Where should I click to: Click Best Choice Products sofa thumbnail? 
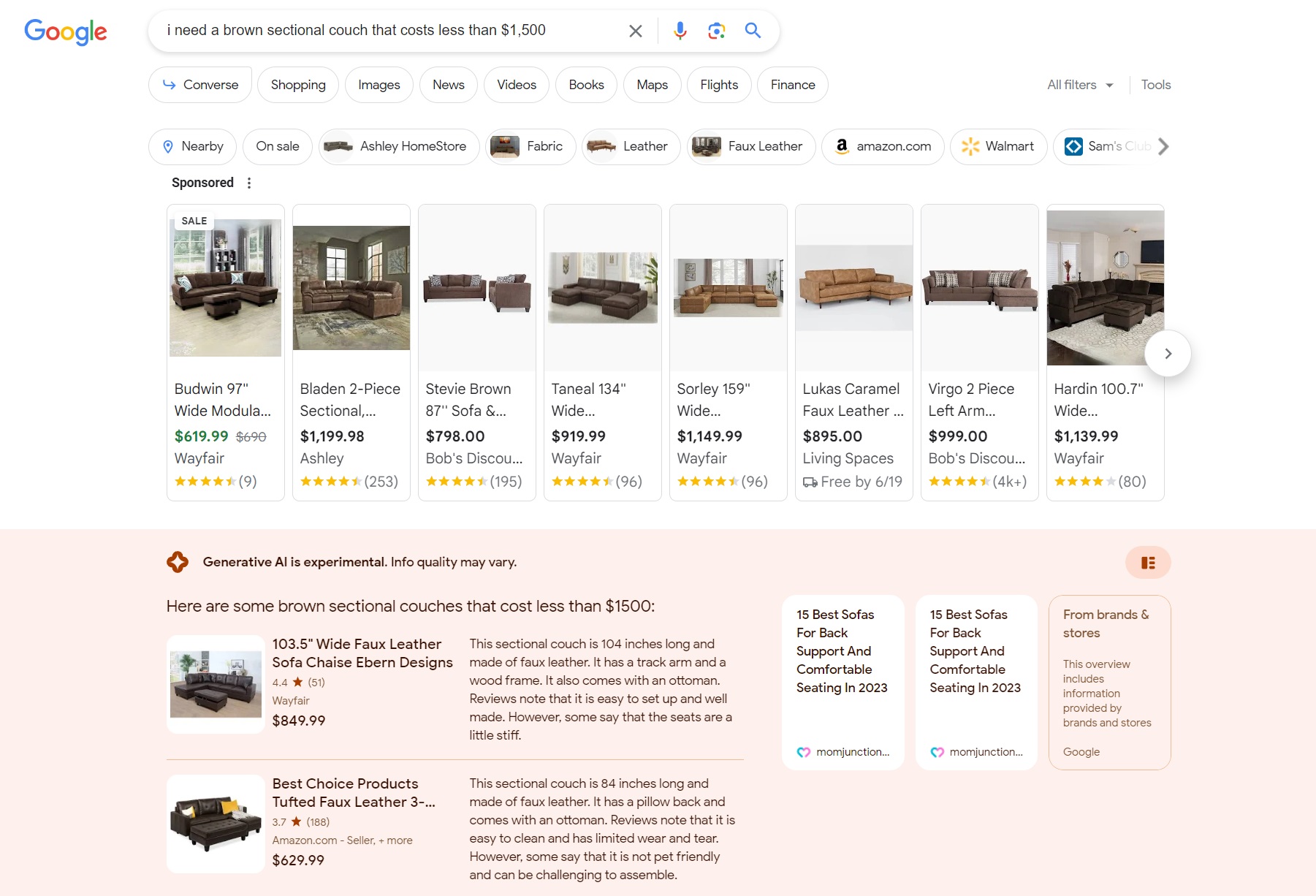pos(216,824)
